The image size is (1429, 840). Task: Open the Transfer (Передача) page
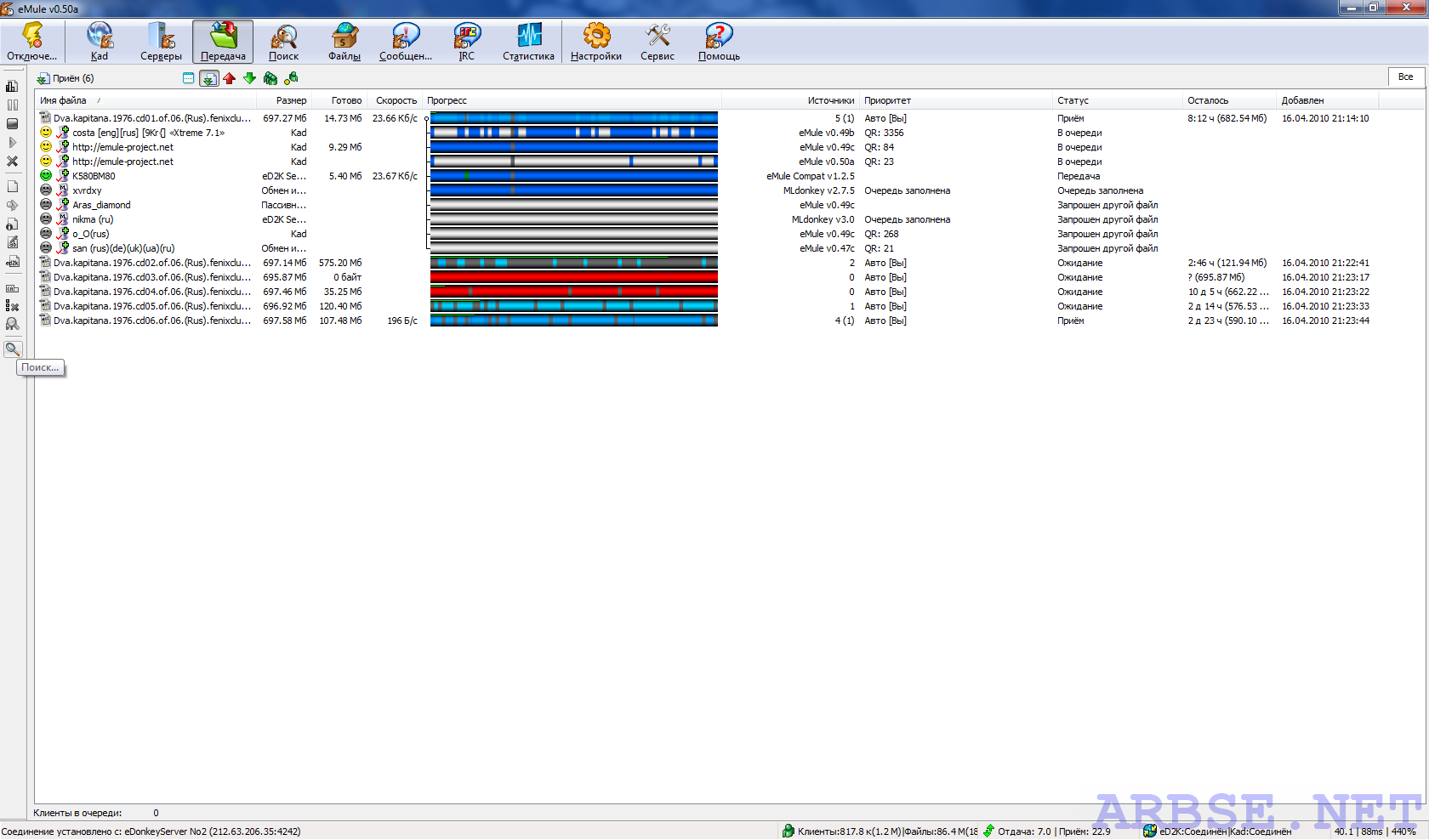point(223,42)
